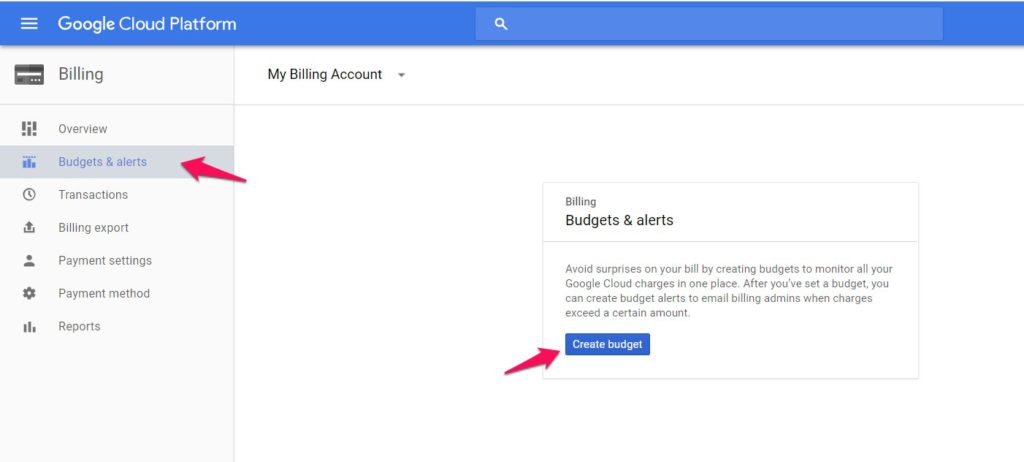The image size is (1024, 462).
Task: Open the hamburger navigation menu
Action: coord(29,23)
